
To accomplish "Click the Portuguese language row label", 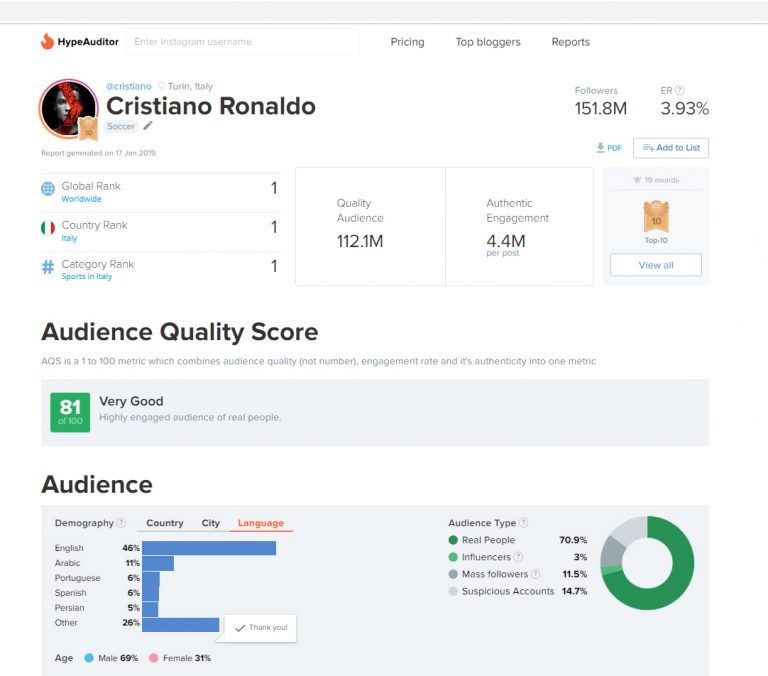I will (x=77, y=578).
